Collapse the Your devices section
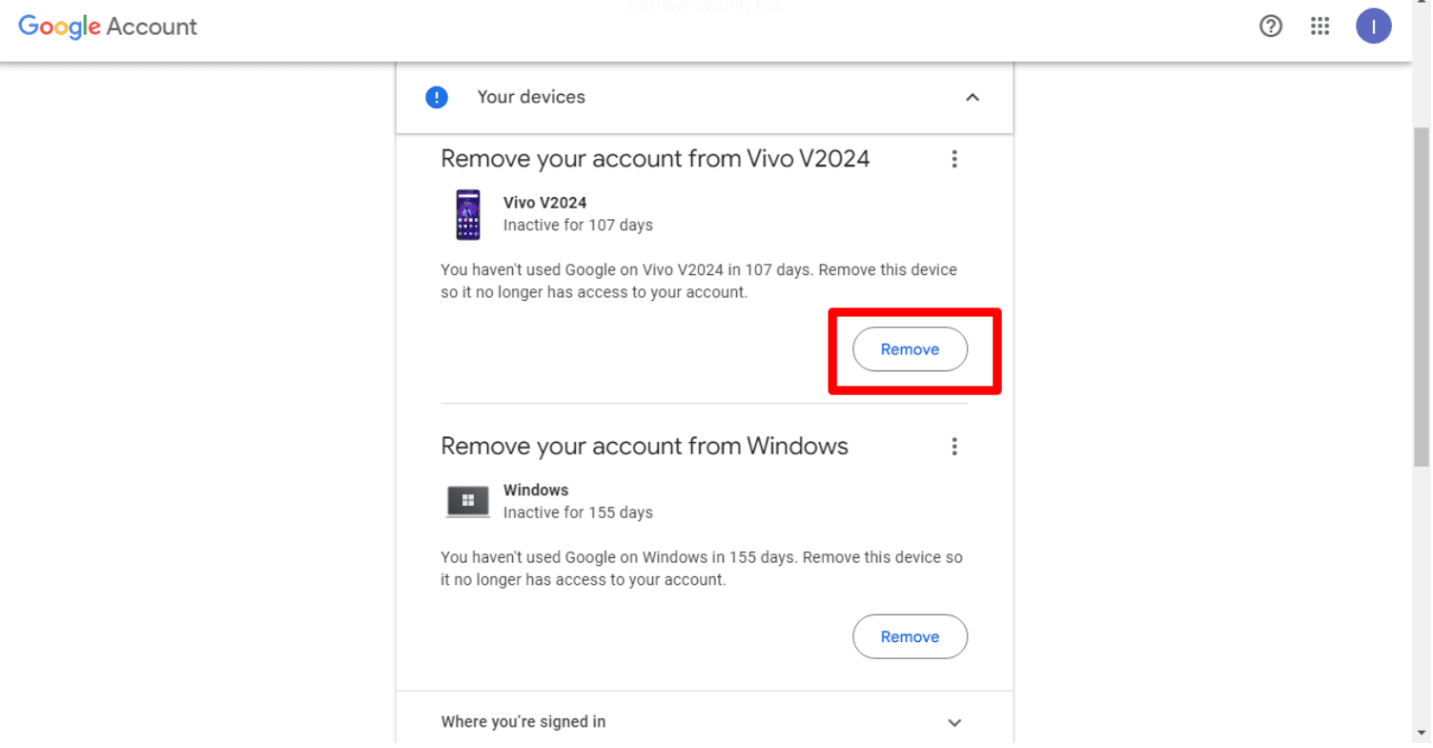 pos(972,97)
